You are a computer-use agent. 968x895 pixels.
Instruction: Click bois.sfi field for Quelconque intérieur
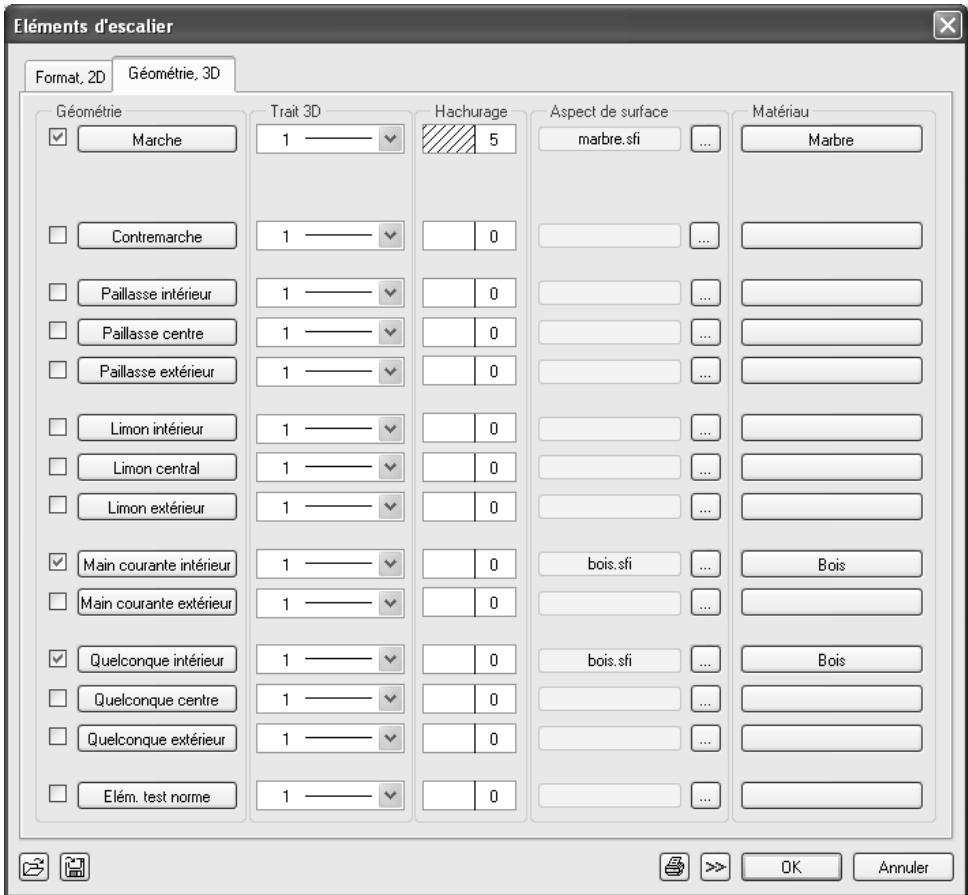pyautogui.click(x=609, y=660)
